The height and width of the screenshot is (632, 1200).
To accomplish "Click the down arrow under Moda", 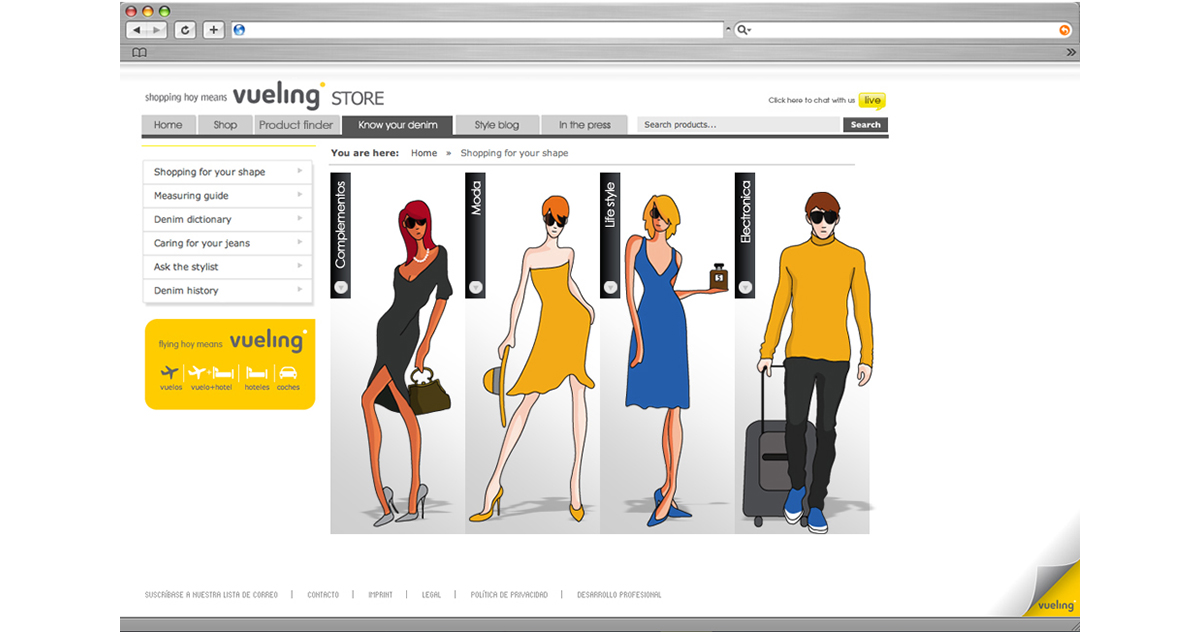I will [x=476, y=288].
